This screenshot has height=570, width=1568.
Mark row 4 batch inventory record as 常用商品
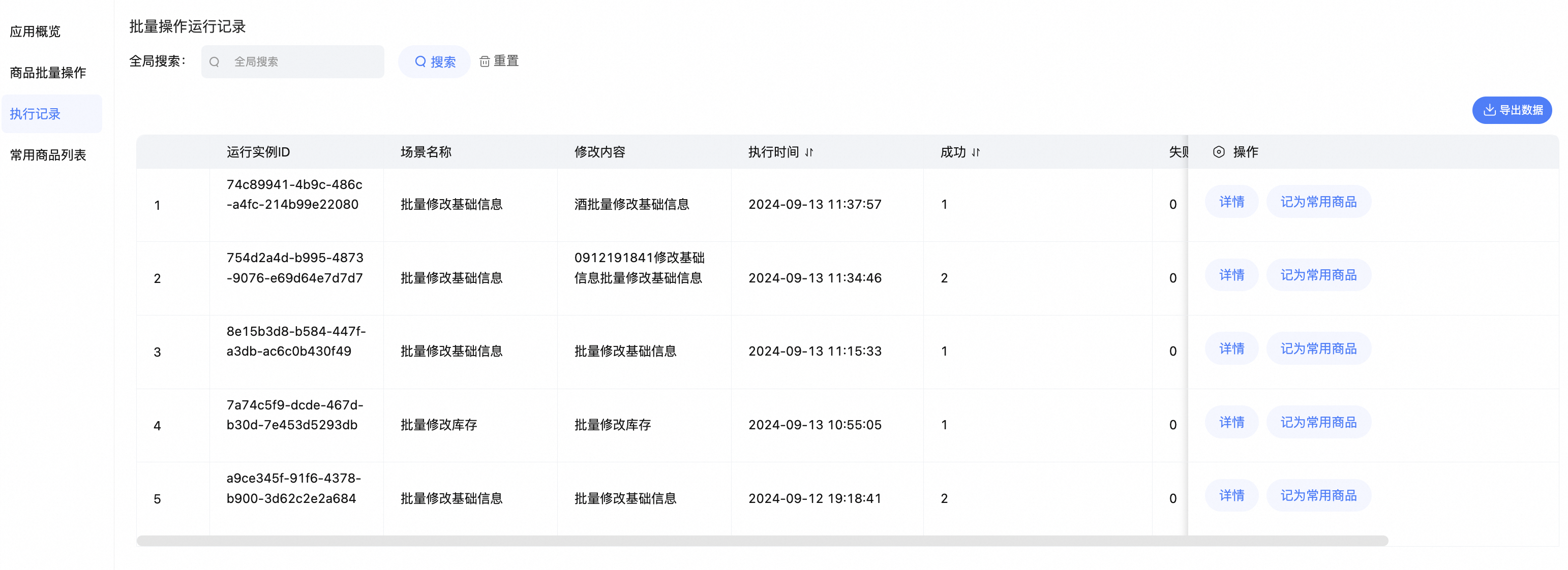[1318, 422]
